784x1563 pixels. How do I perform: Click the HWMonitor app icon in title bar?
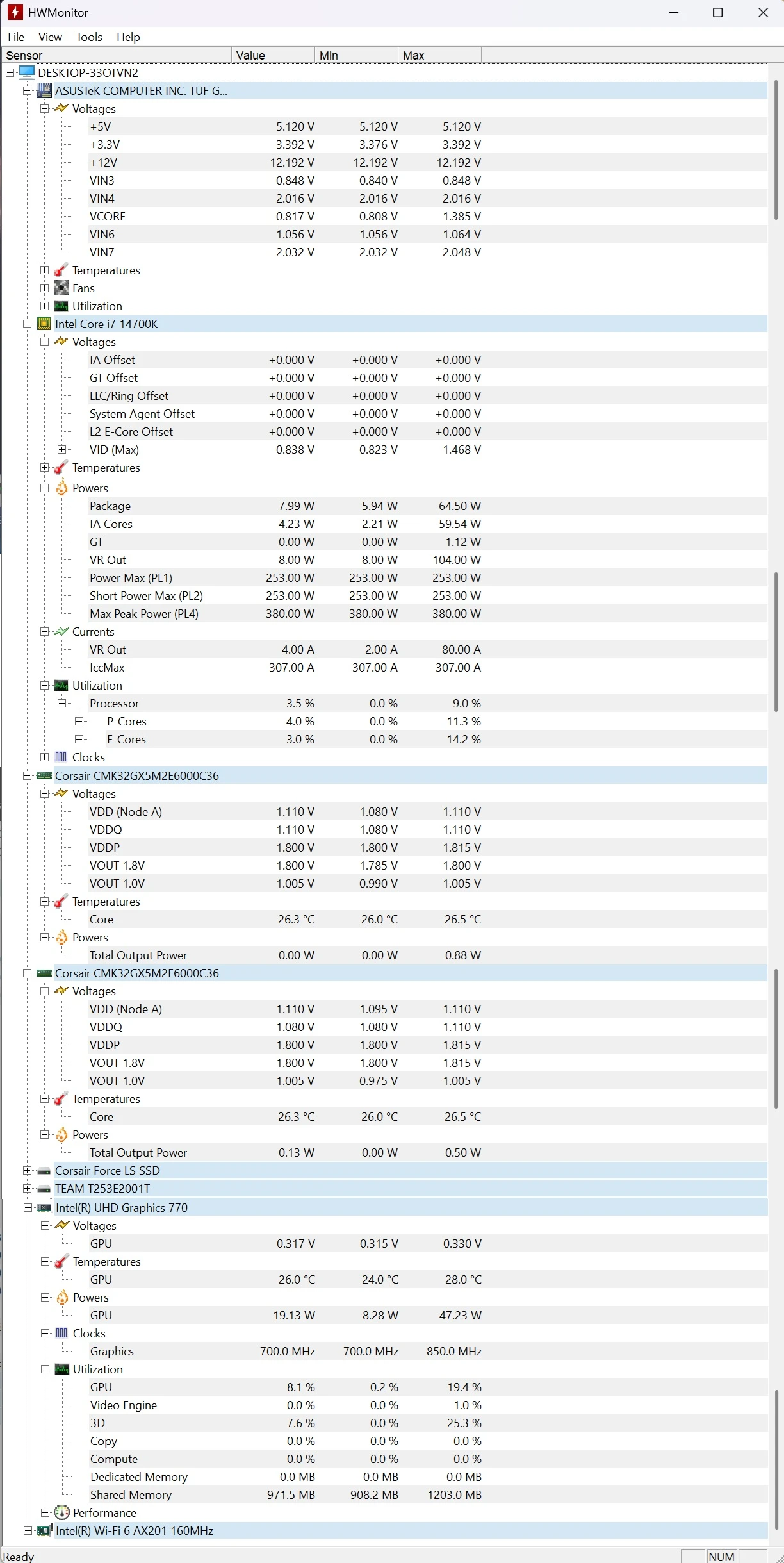15,12
